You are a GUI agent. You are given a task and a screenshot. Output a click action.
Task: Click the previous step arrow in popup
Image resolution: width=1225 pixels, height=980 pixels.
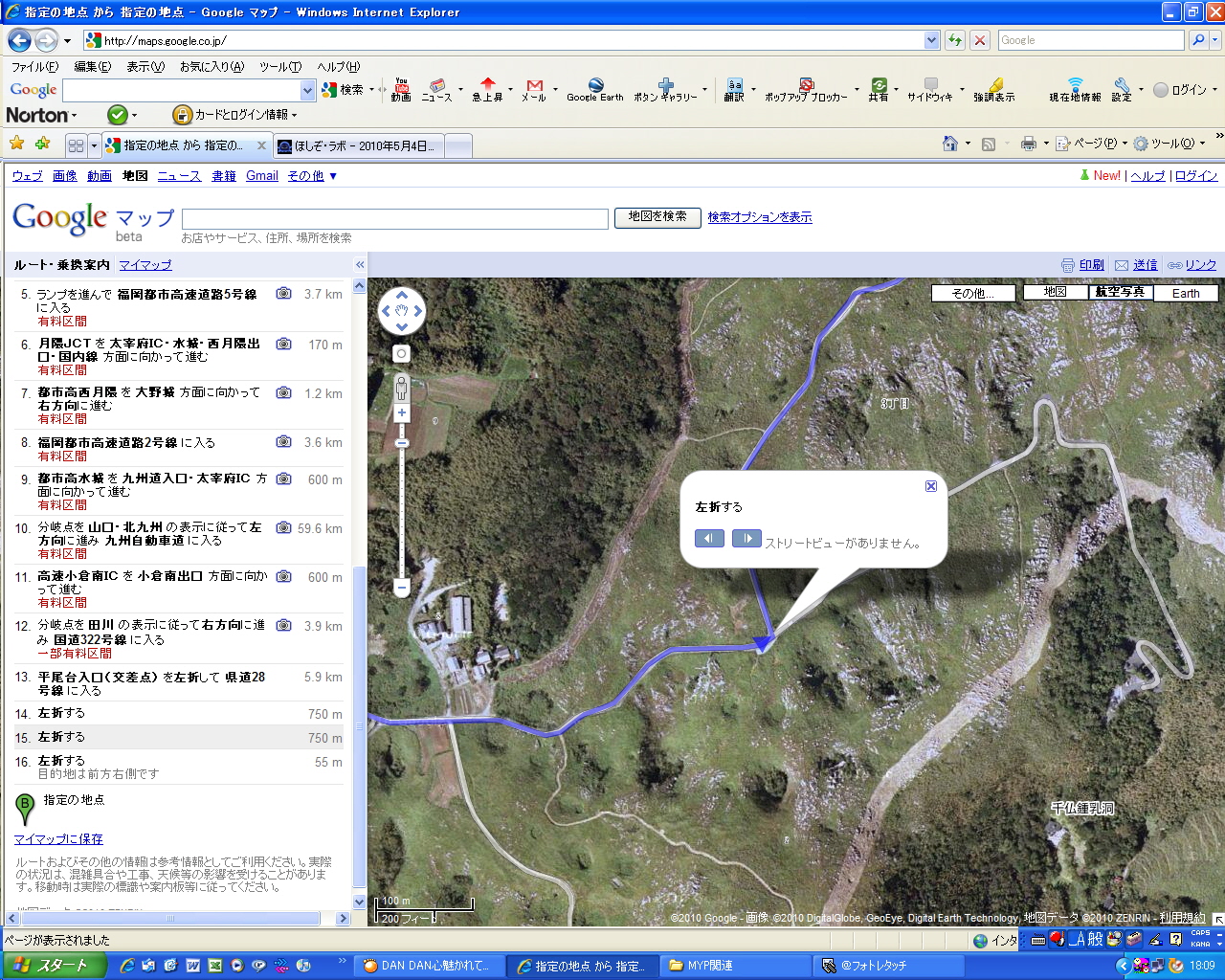pos(709,539)
